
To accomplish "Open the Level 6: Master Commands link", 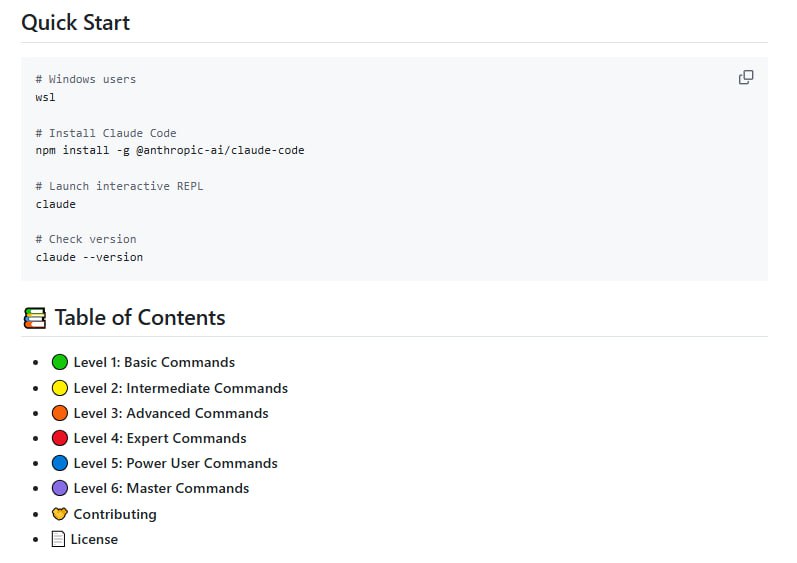I will (x=161, y=488).
